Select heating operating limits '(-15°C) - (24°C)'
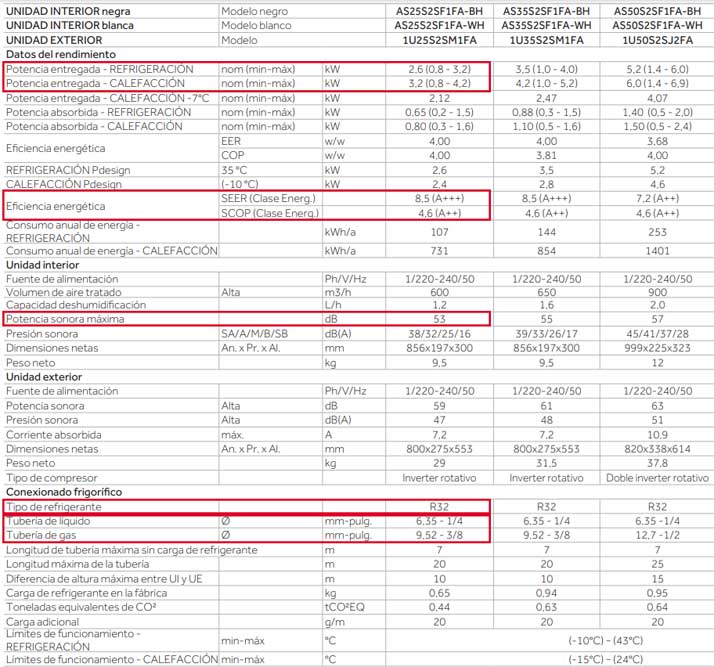This screenshot has width=714, height=667. [x=606, y=659]
